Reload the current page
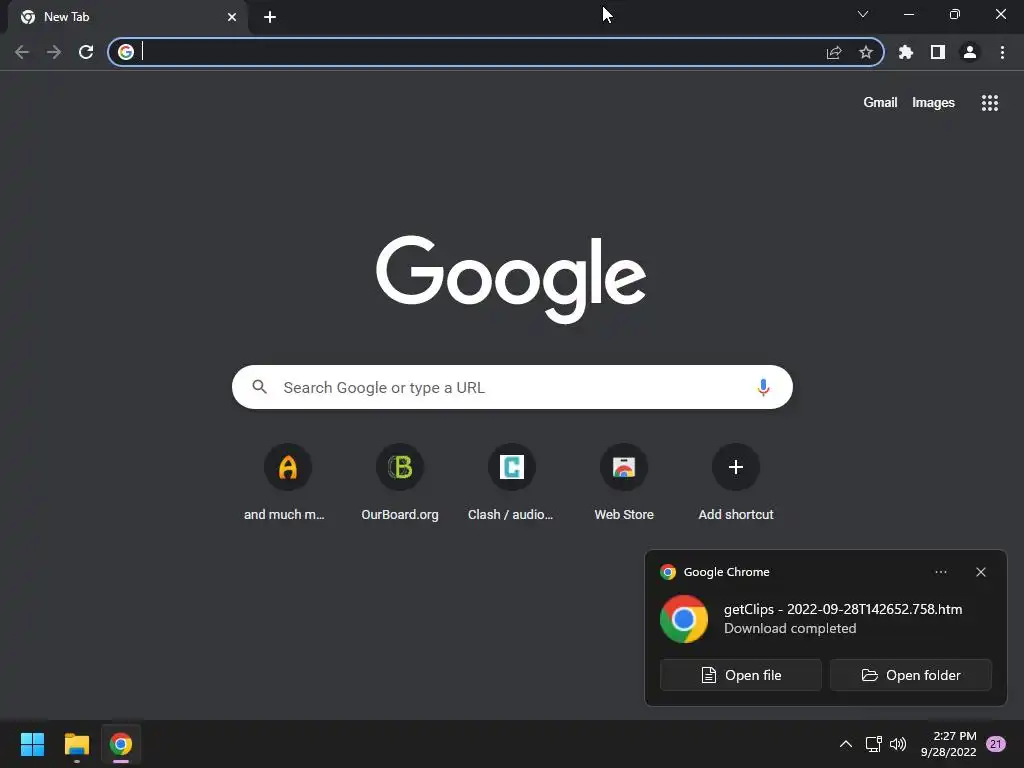 (86, 52)
